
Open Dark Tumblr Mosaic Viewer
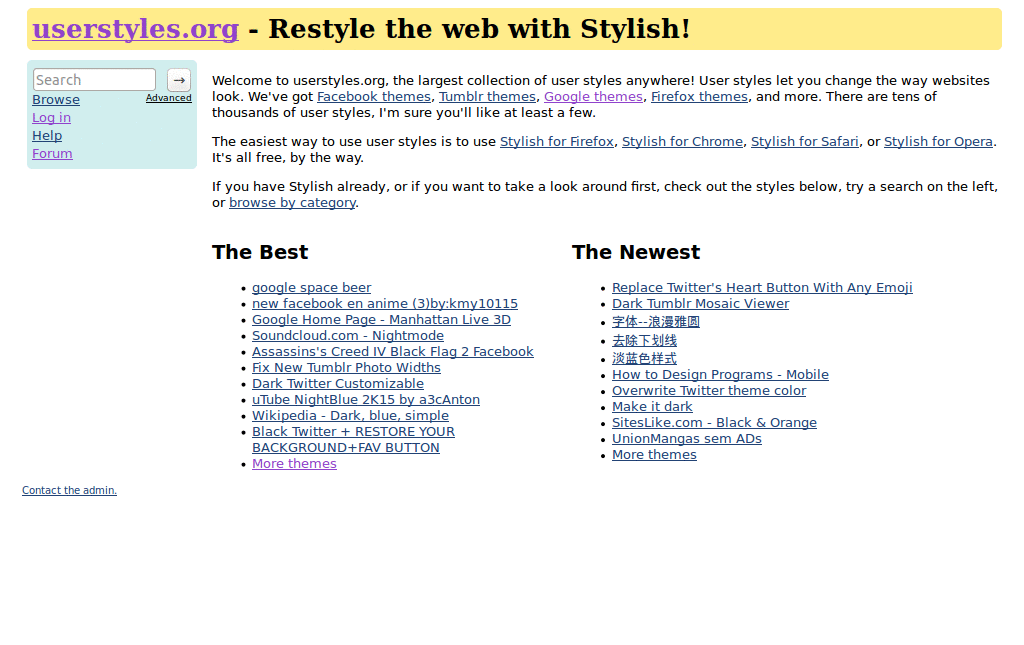point(701,304)
